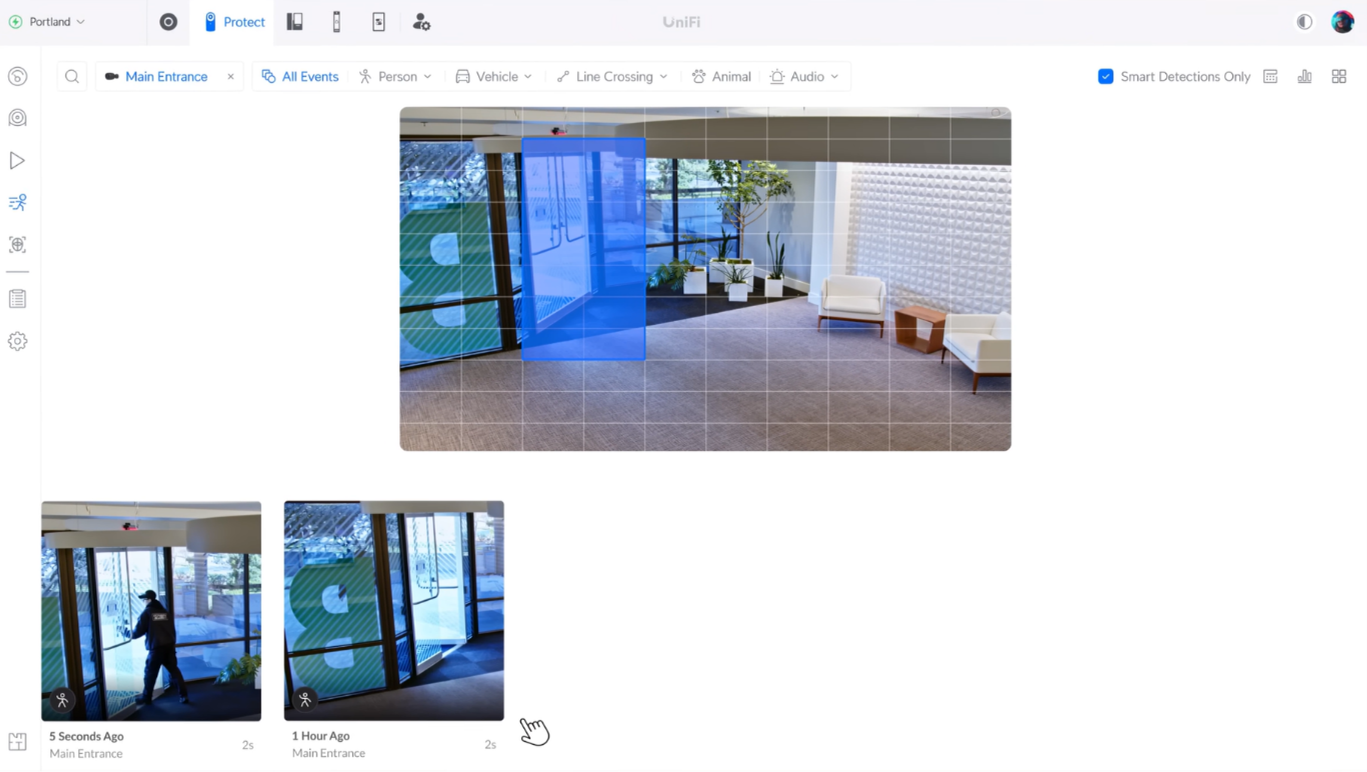The width and height of the screenshot is (1367, 772).
Task: Open the calendar date filter icon
Action: (1270, 77)
